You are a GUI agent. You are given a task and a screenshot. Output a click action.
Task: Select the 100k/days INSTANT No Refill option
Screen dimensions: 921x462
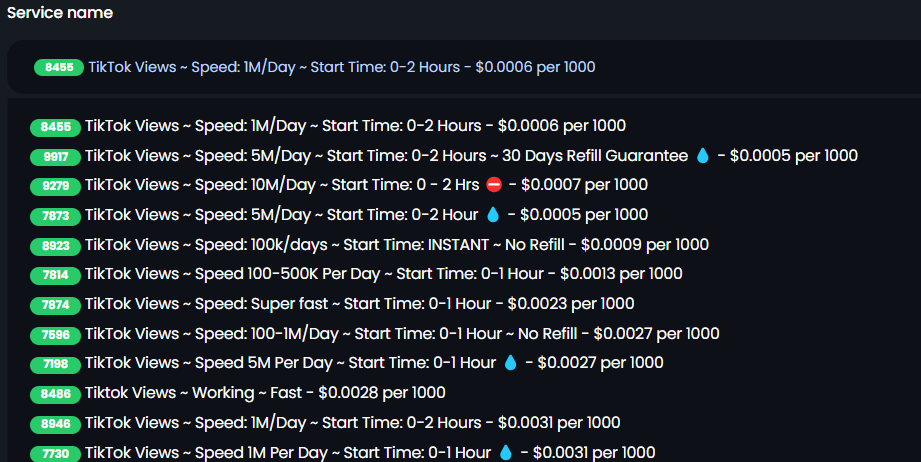coord(369,245)
